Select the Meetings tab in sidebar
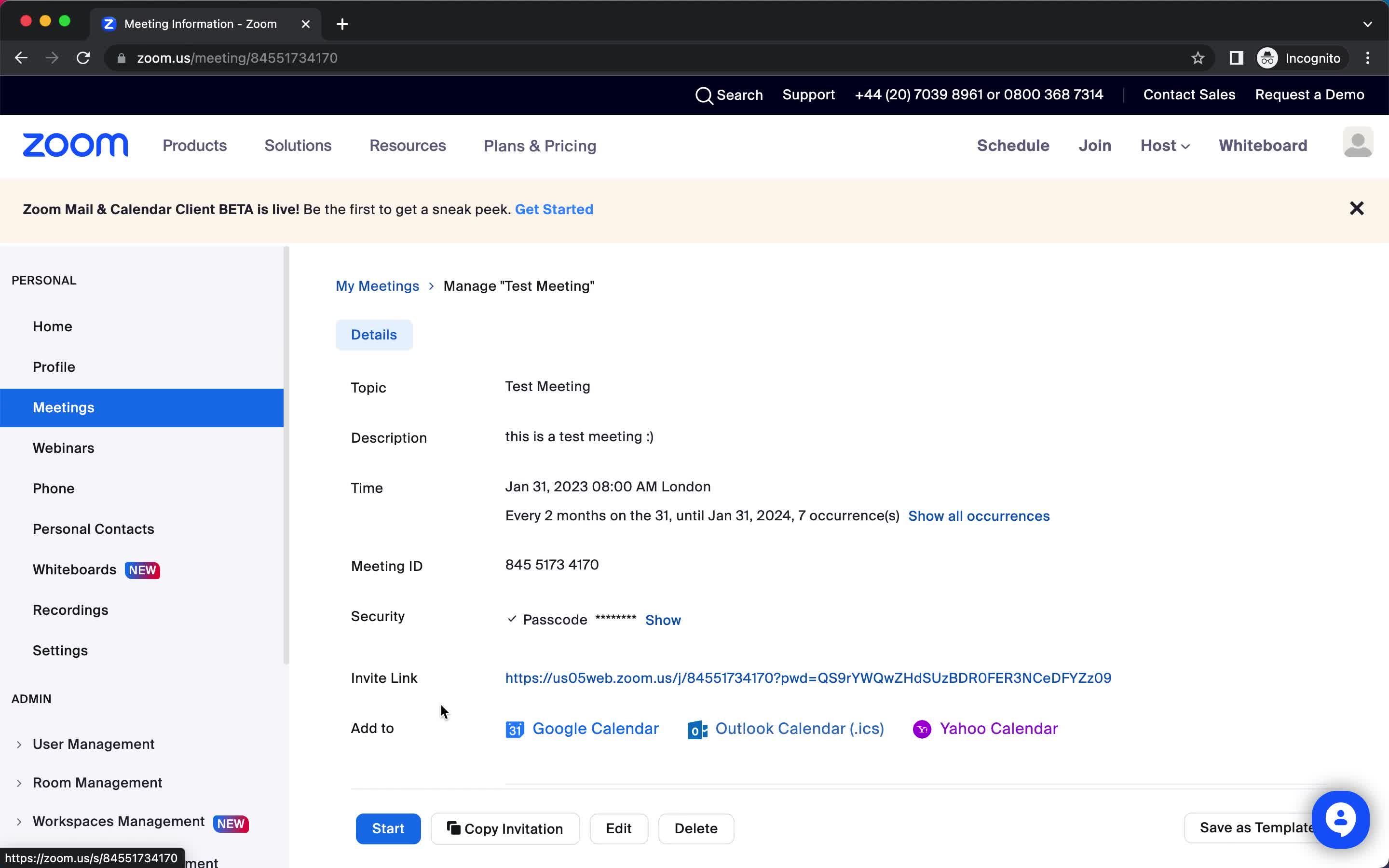Screen dimensions: 1389x868 (x=63, y=407)
